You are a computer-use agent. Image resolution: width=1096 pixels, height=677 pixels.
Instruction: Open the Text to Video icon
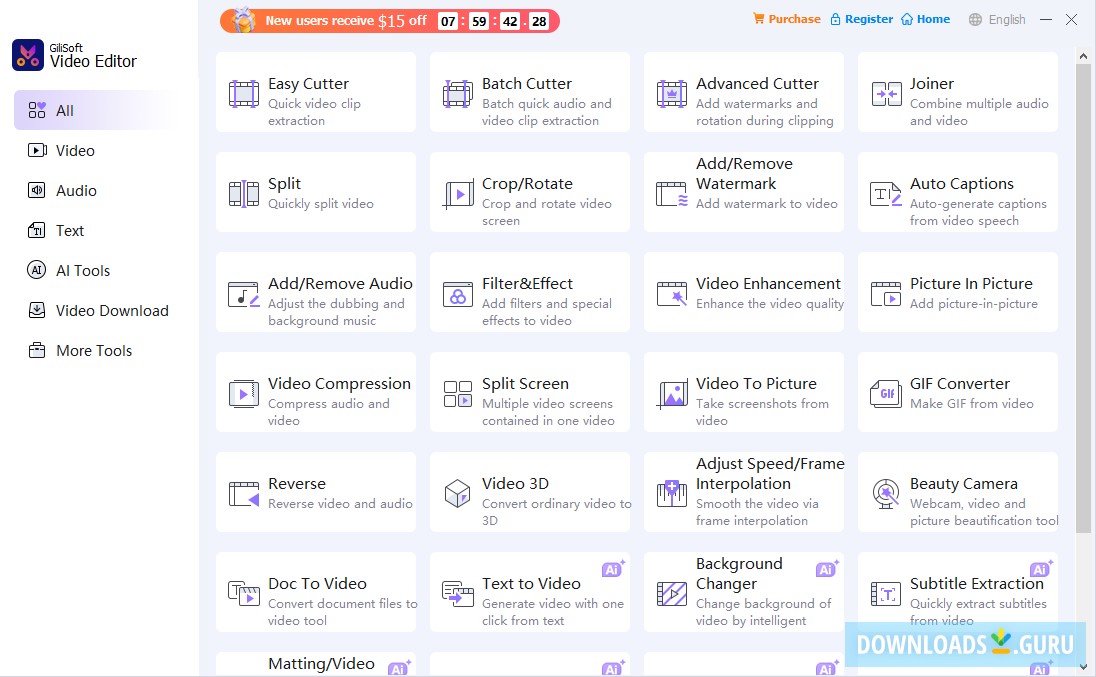point(458,594)
